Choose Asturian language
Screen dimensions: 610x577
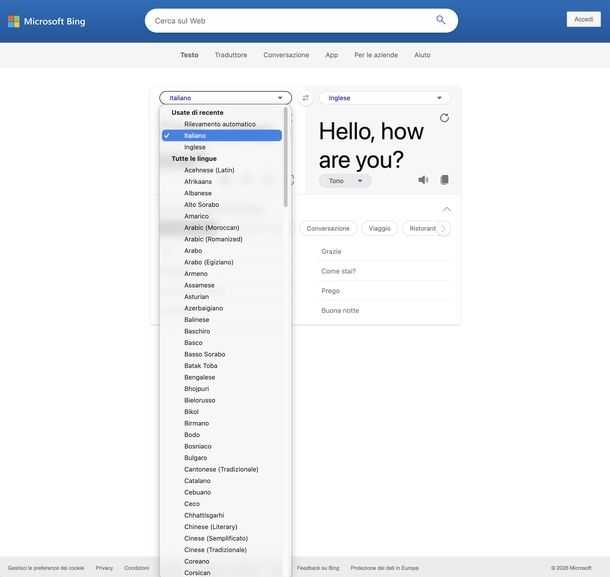222,297
